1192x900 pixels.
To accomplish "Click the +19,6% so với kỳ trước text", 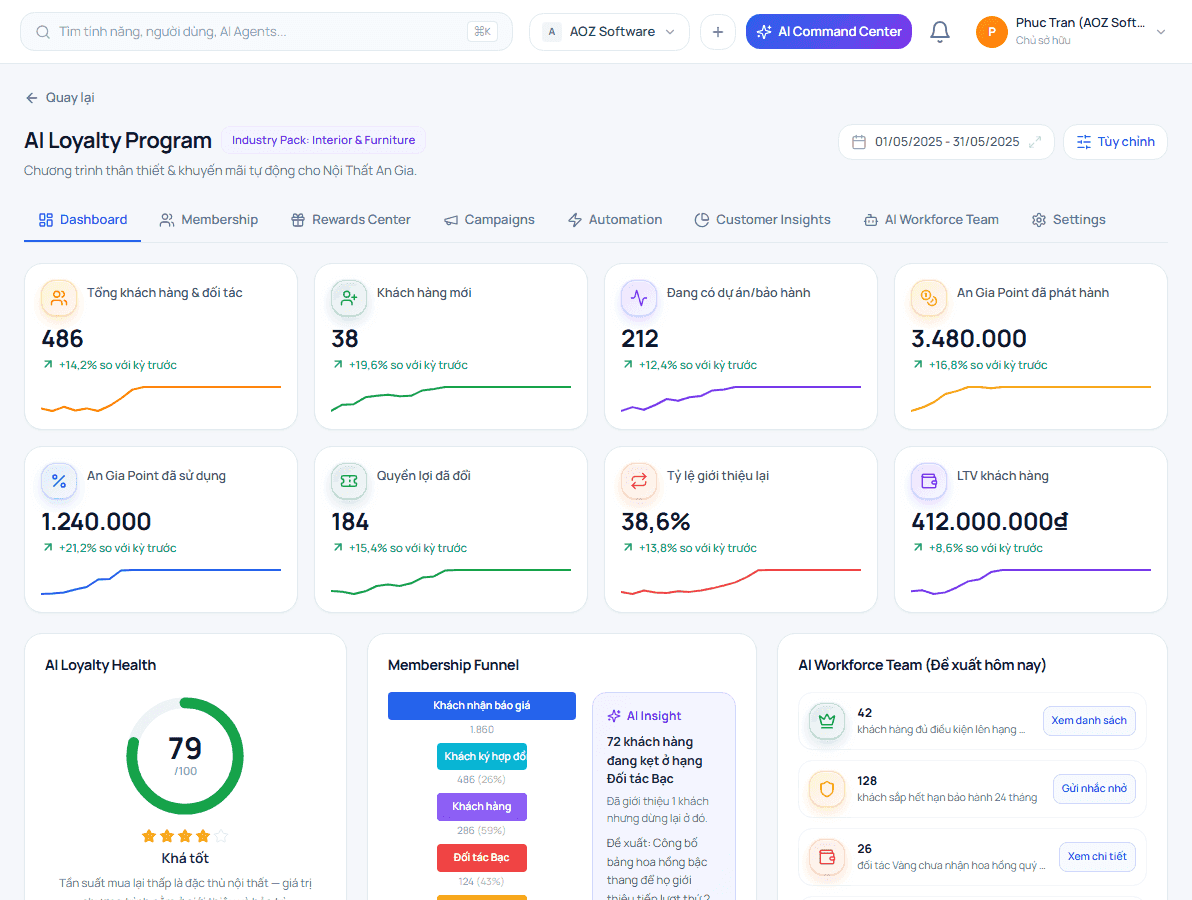I will click(x=408, y=366).
